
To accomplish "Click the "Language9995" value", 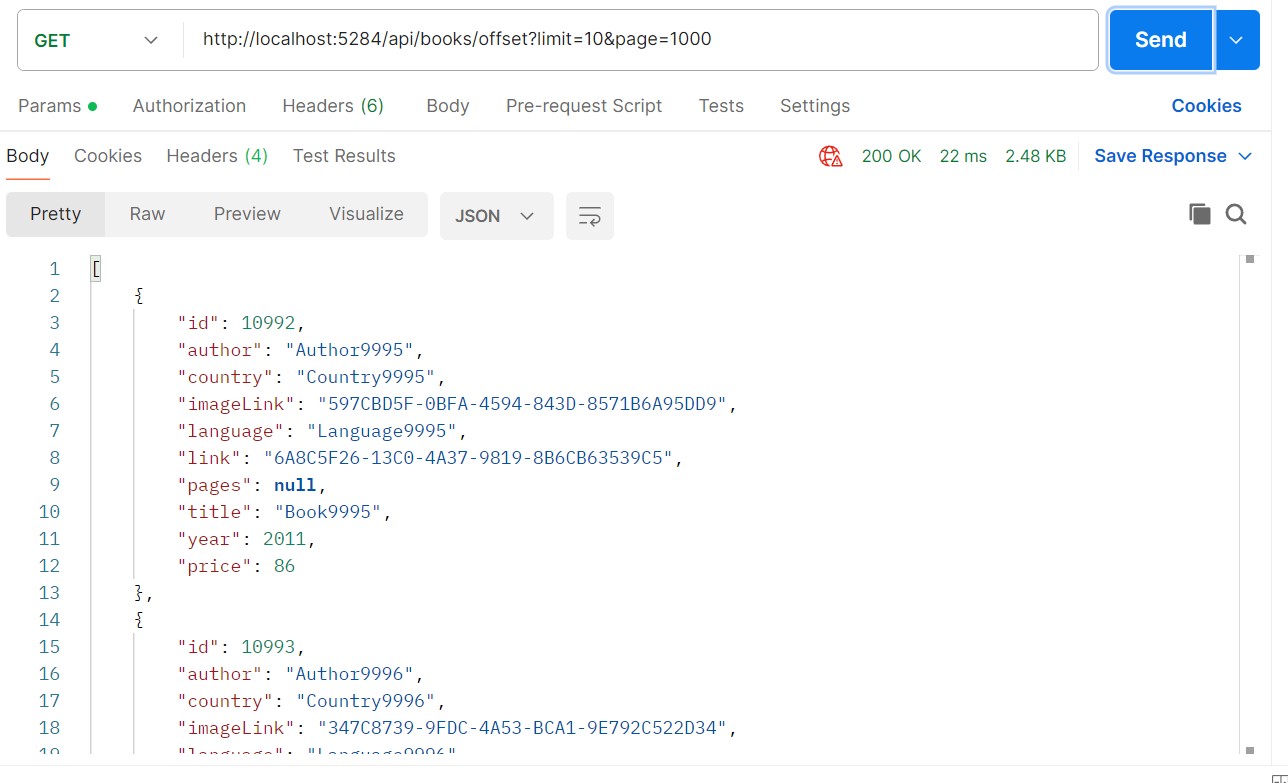I will [382, 431].
